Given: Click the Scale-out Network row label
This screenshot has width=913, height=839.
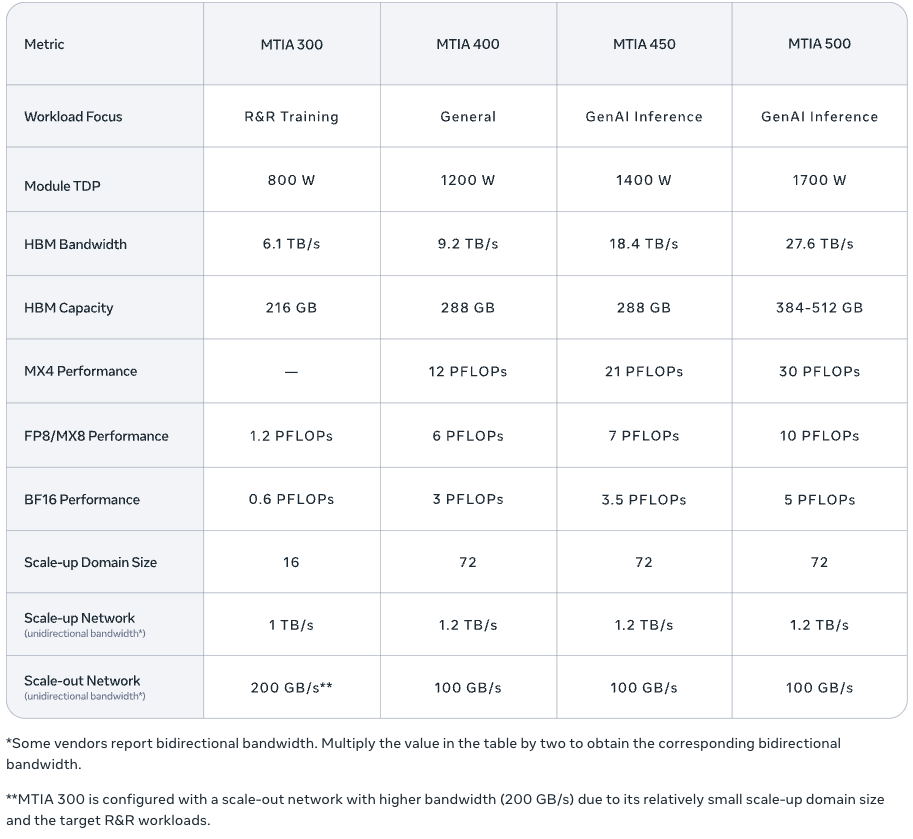Looking at the screenshot, I should click(x=82, y=681).
